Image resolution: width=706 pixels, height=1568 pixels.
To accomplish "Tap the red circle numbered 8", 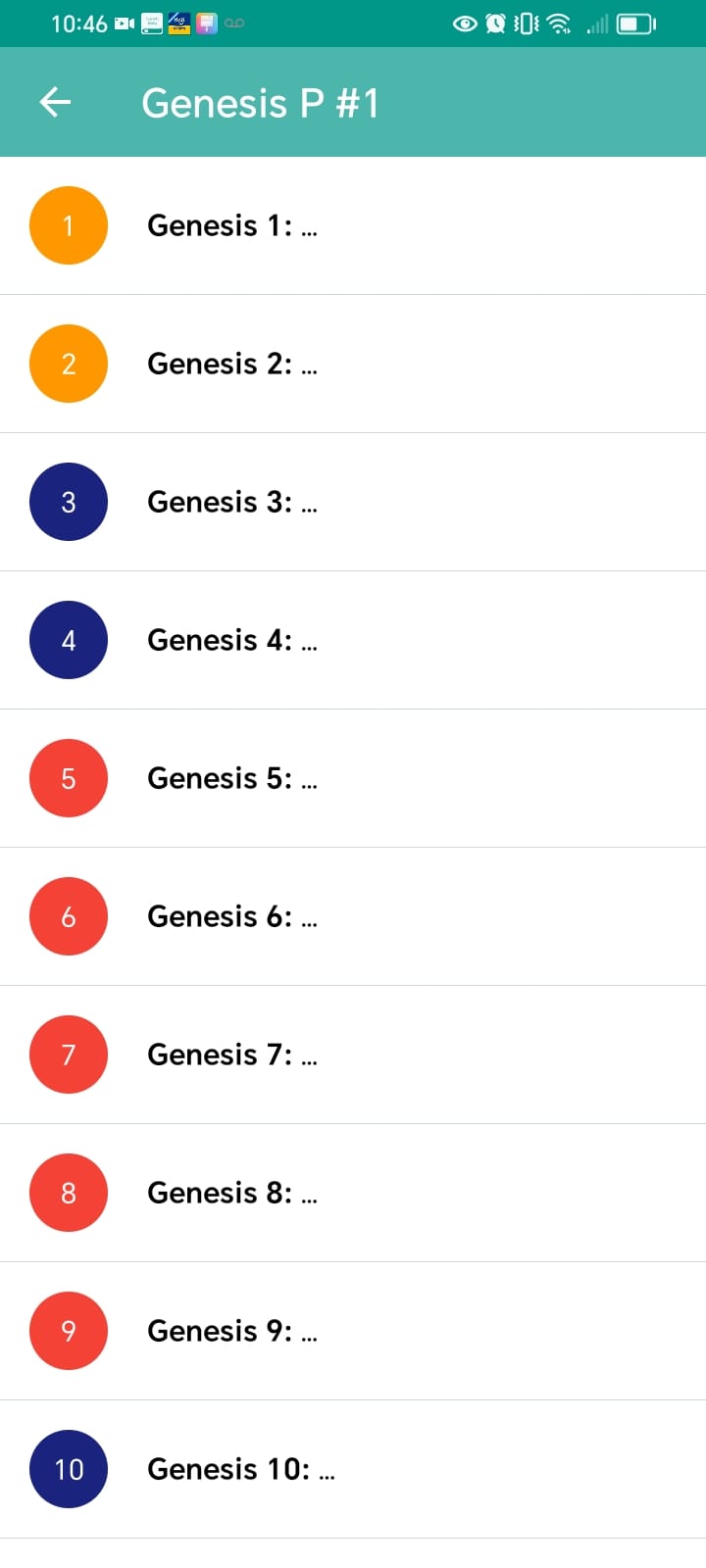I will point(69,1193).
